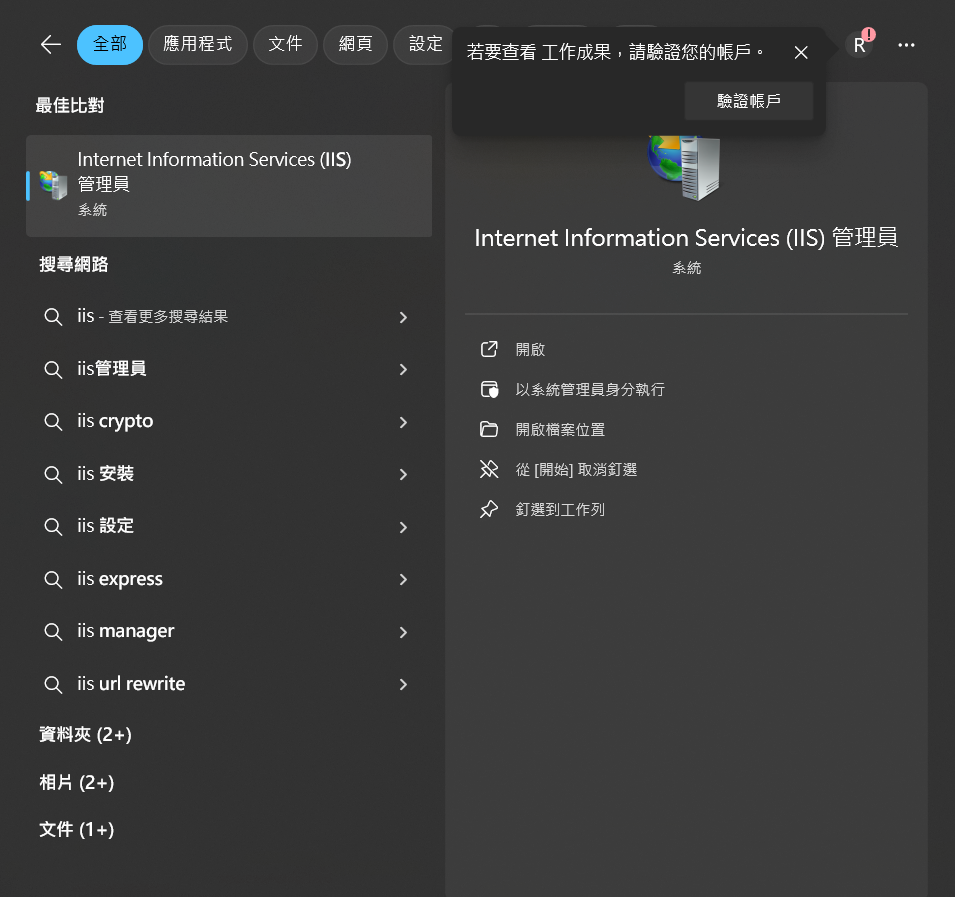
Task: Expand the 'iis manager' suggestion chevron
Action: click(403, 632)
